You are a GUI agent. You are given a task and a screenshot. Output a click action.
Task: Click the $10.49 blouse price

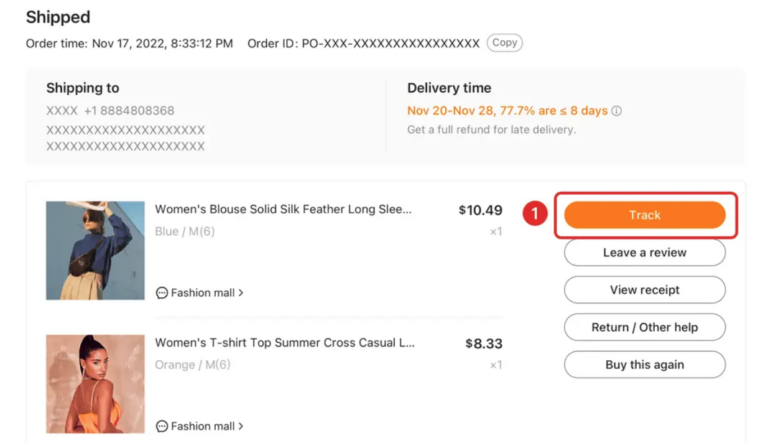point(480,210)
